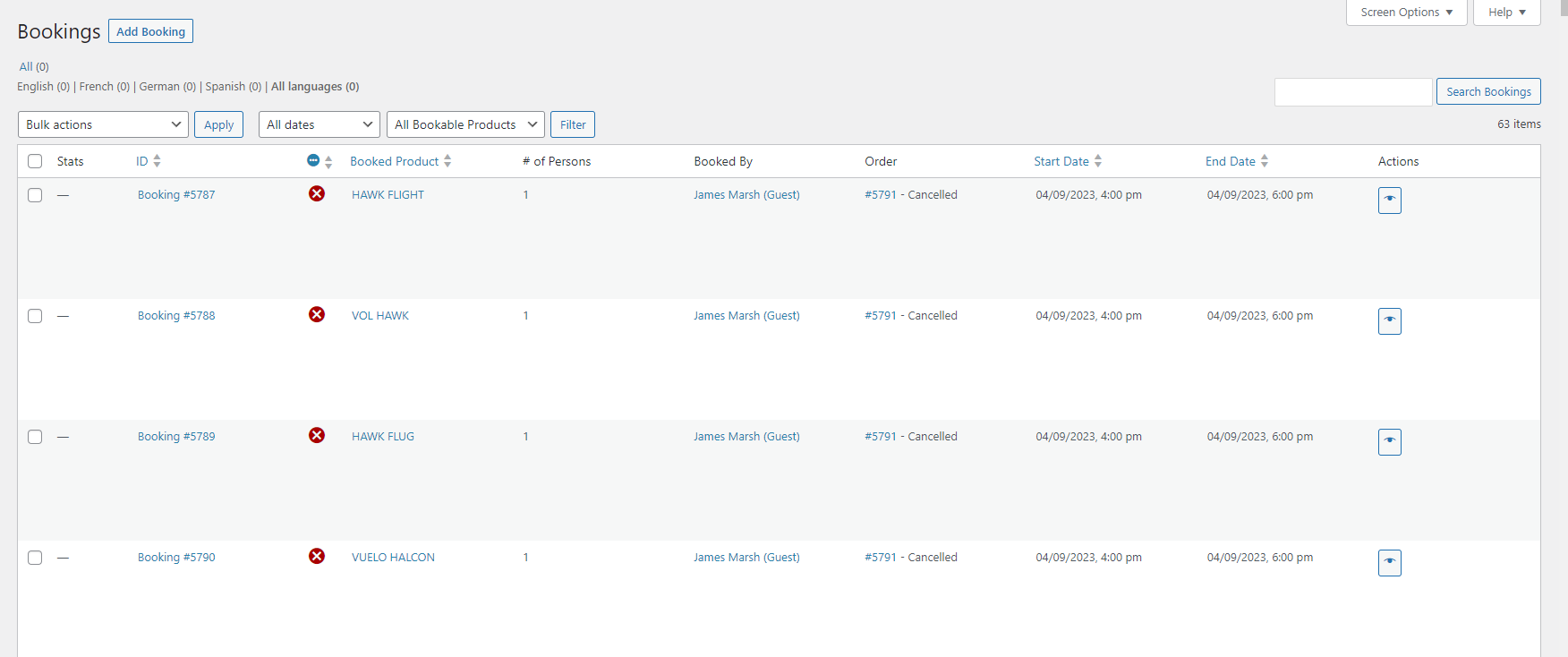Tick the checkbox for Booking #5789
Viewport: 1568px width, 657px height.
[x=35, y=437]
